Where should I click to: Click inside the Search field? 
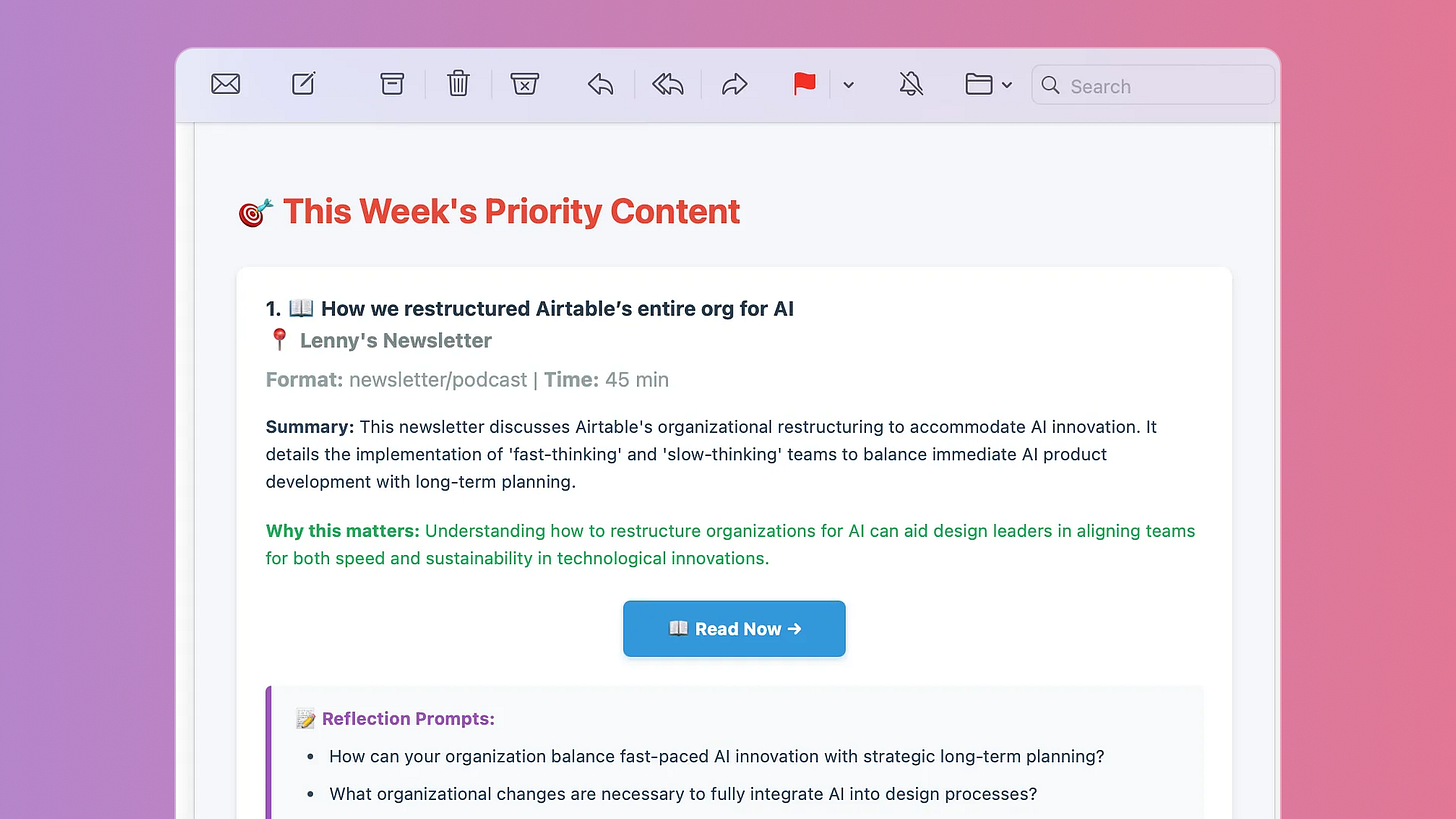[x=1150, y=86]
